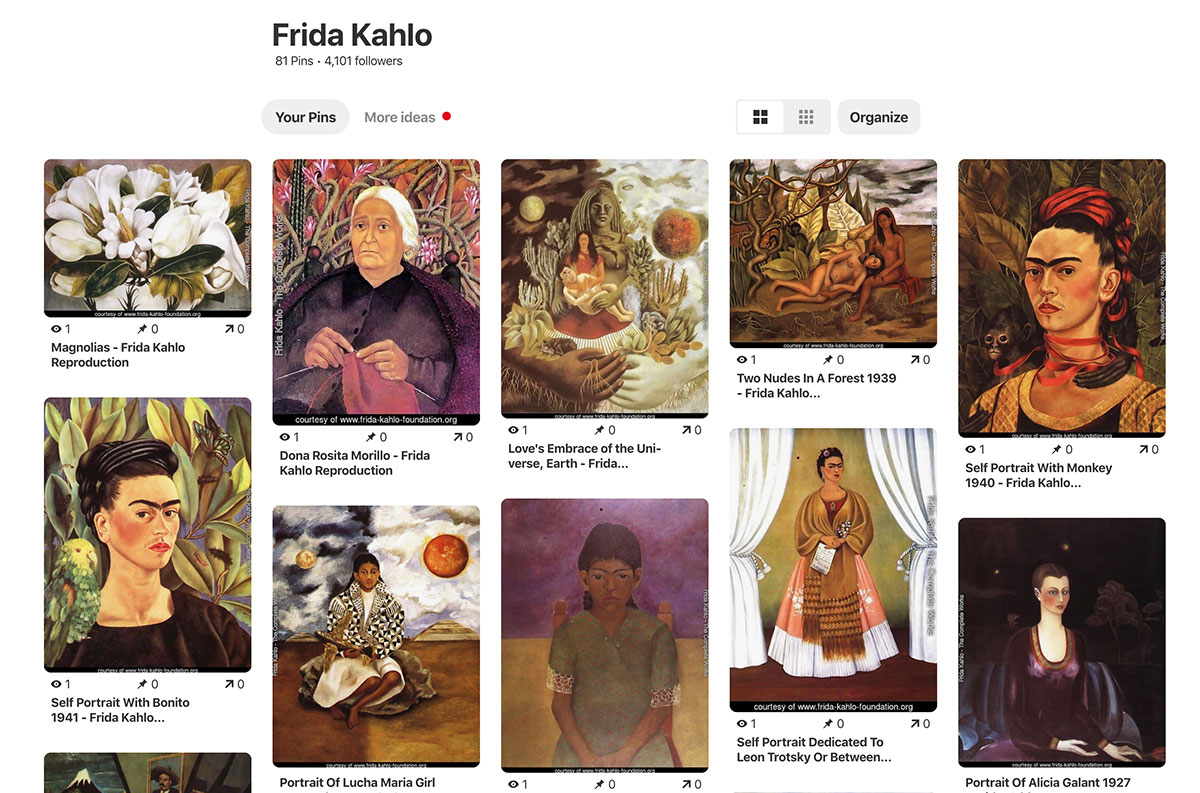Open the Self Portrait With Monkey painting
This screenshot has width=1200, height=793.
click(1062, 298)
